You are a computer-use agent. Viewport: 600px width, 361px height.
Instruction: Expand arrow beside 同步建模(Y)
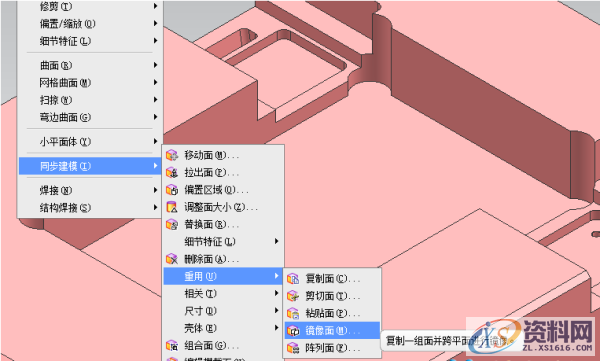coord(155,166)
